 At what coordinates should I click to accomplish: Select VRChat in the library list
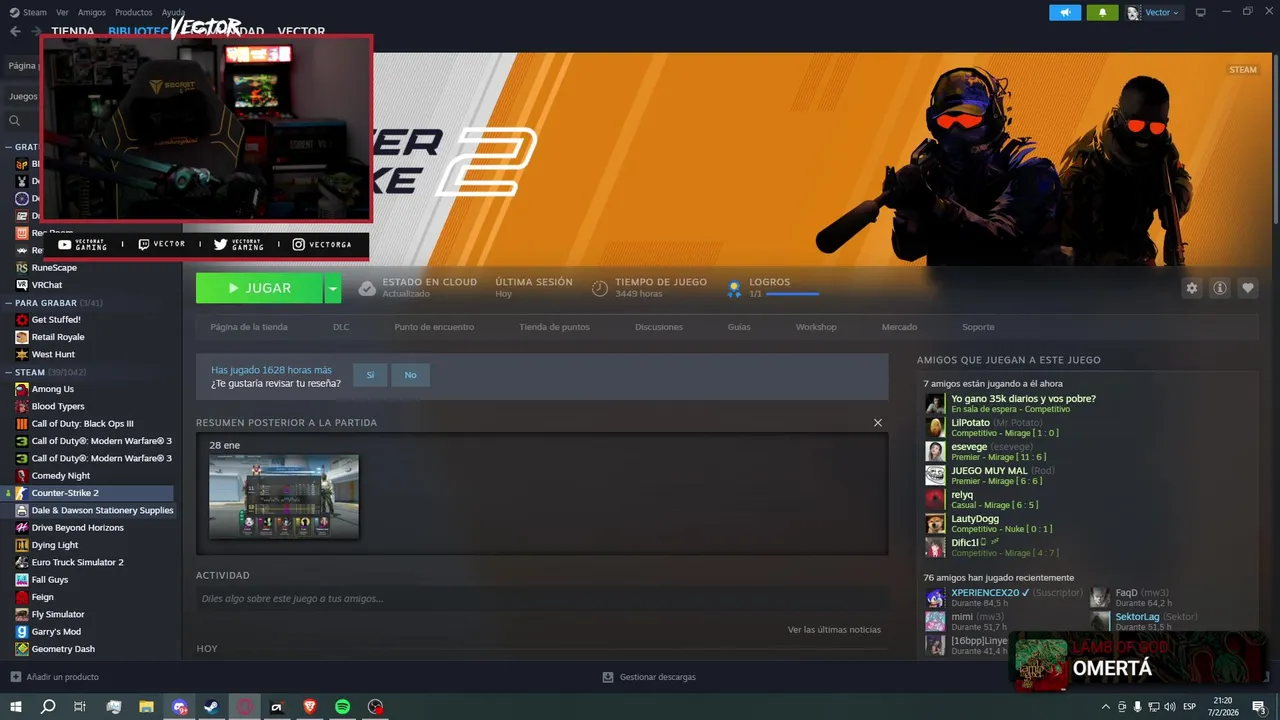tap(47, 285)
